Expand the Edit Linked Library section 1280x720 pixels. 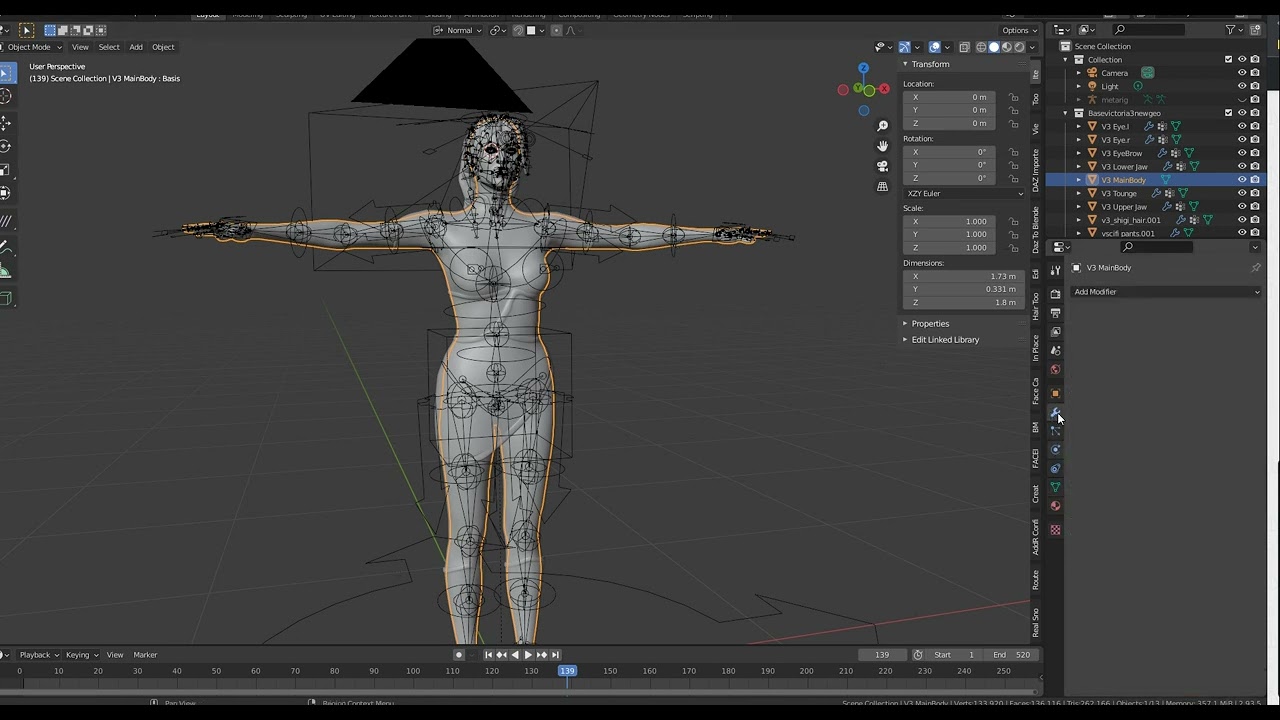click(x=945, y=340)
